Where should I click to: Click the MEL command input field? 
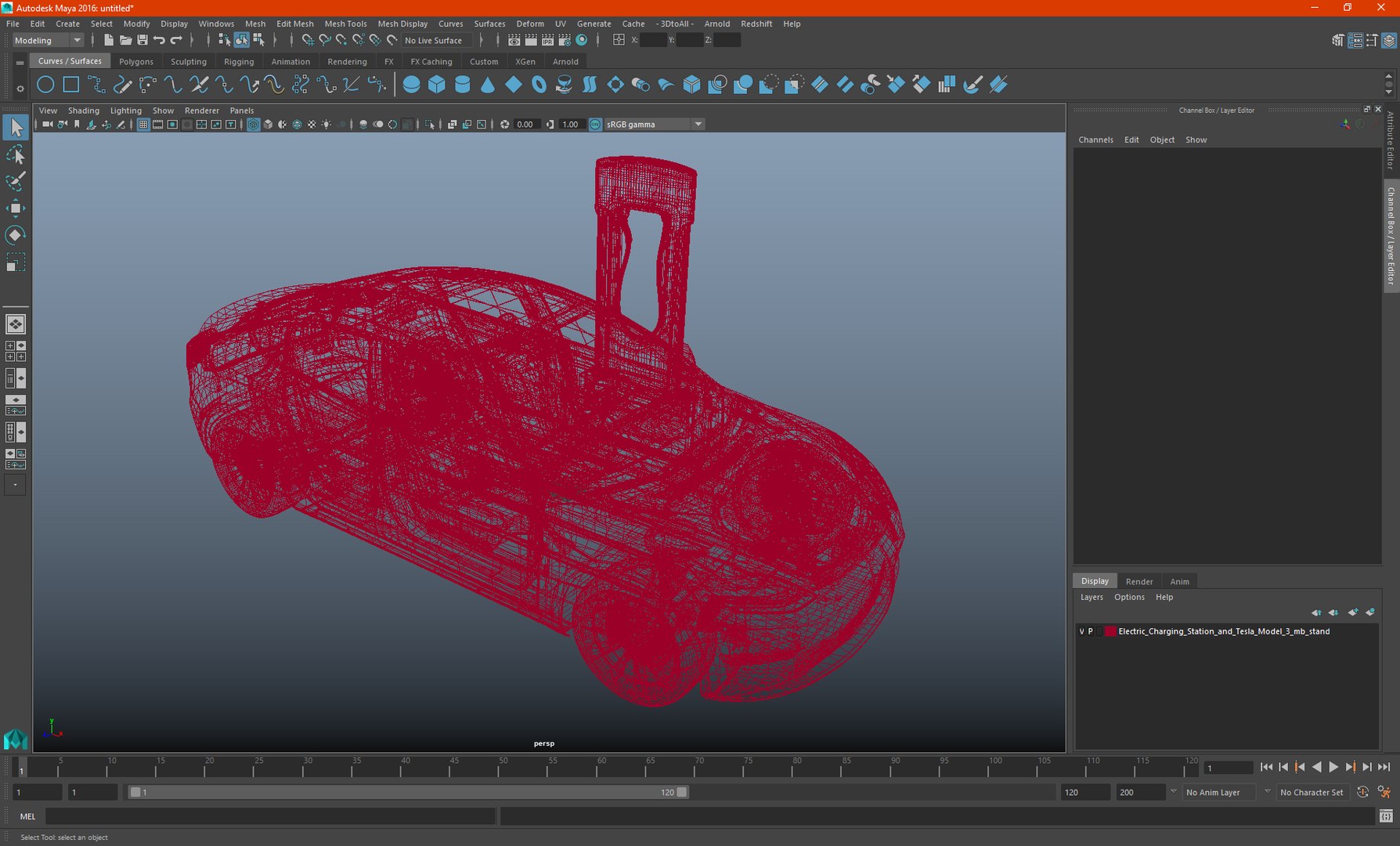(270, 816)
